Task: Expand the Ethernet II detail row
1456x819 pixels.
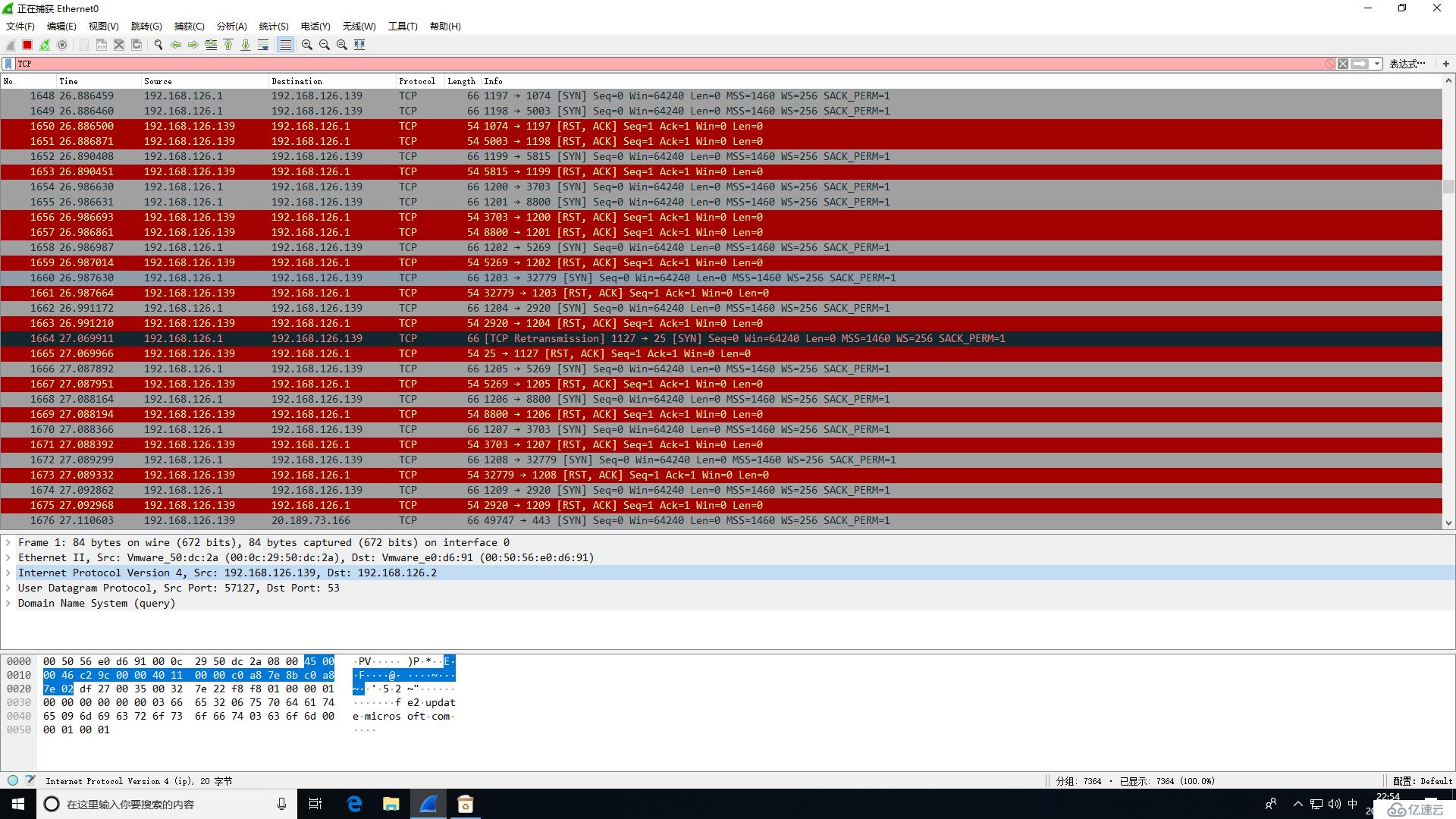Action: pyautogui.click(x=8, y=557)
